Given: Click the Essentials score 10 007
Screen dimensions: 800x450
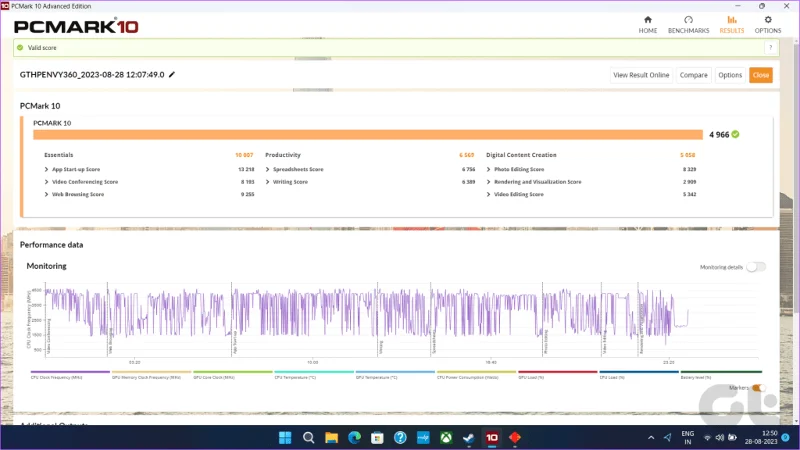Looking at the screenshot, I should [244, 155].
